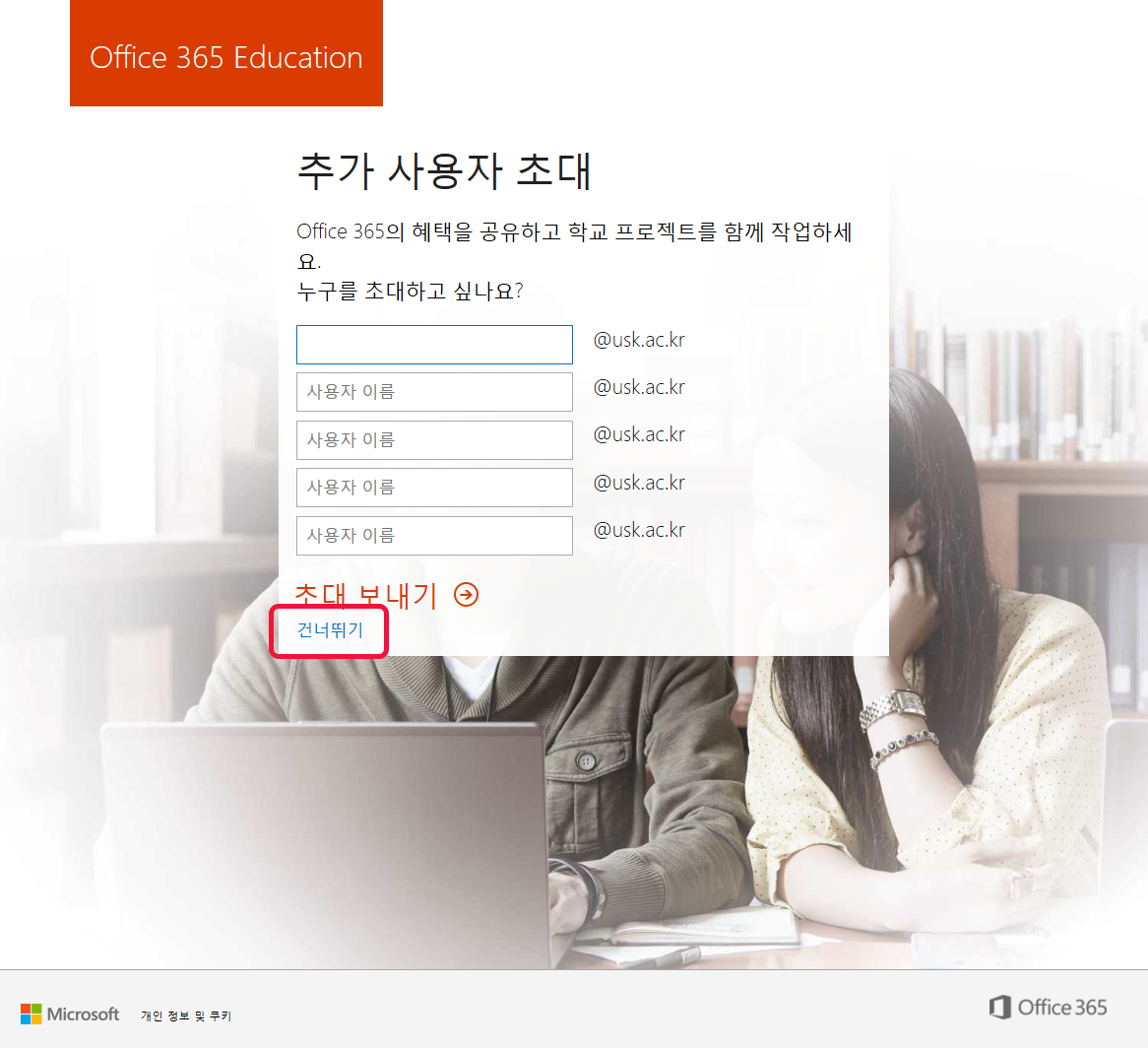1148x1048 pixels.
Task: Open the 개인 정보 및 쿠키 link
Action: click(x=186, y=1015)
